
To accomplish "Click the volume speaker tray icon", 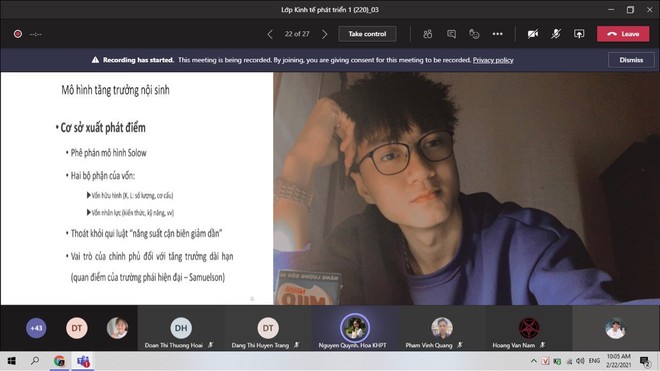I will pos(580,361).
